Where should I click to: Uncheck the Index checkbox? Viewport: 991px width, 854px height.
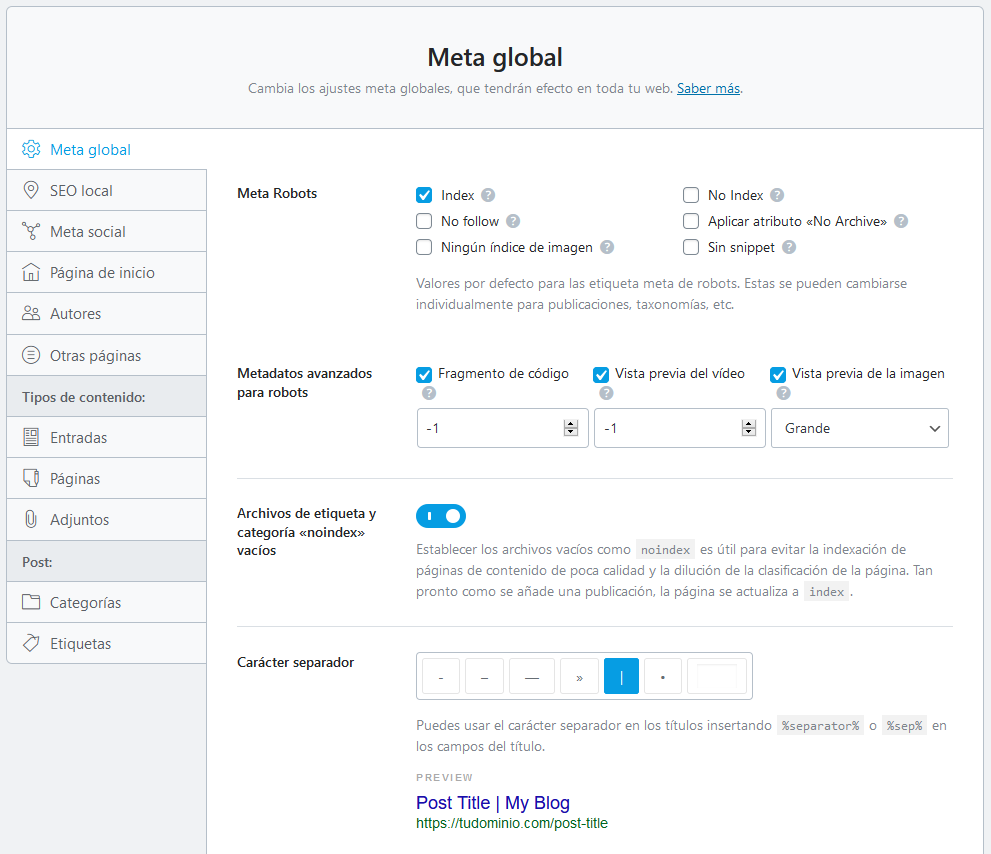pyautogui.click(x=424, y=195)
